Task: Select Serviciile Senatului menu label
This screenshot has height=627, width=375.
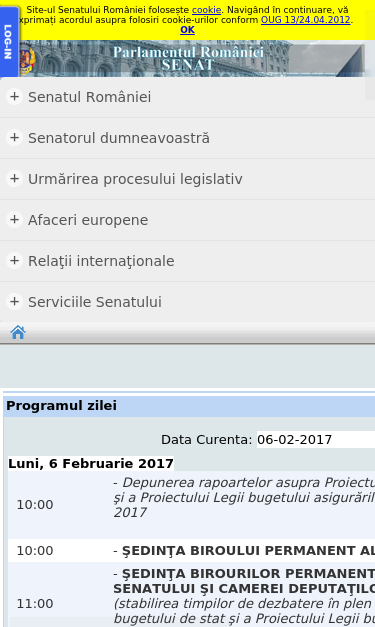Action: click(95, 302)
